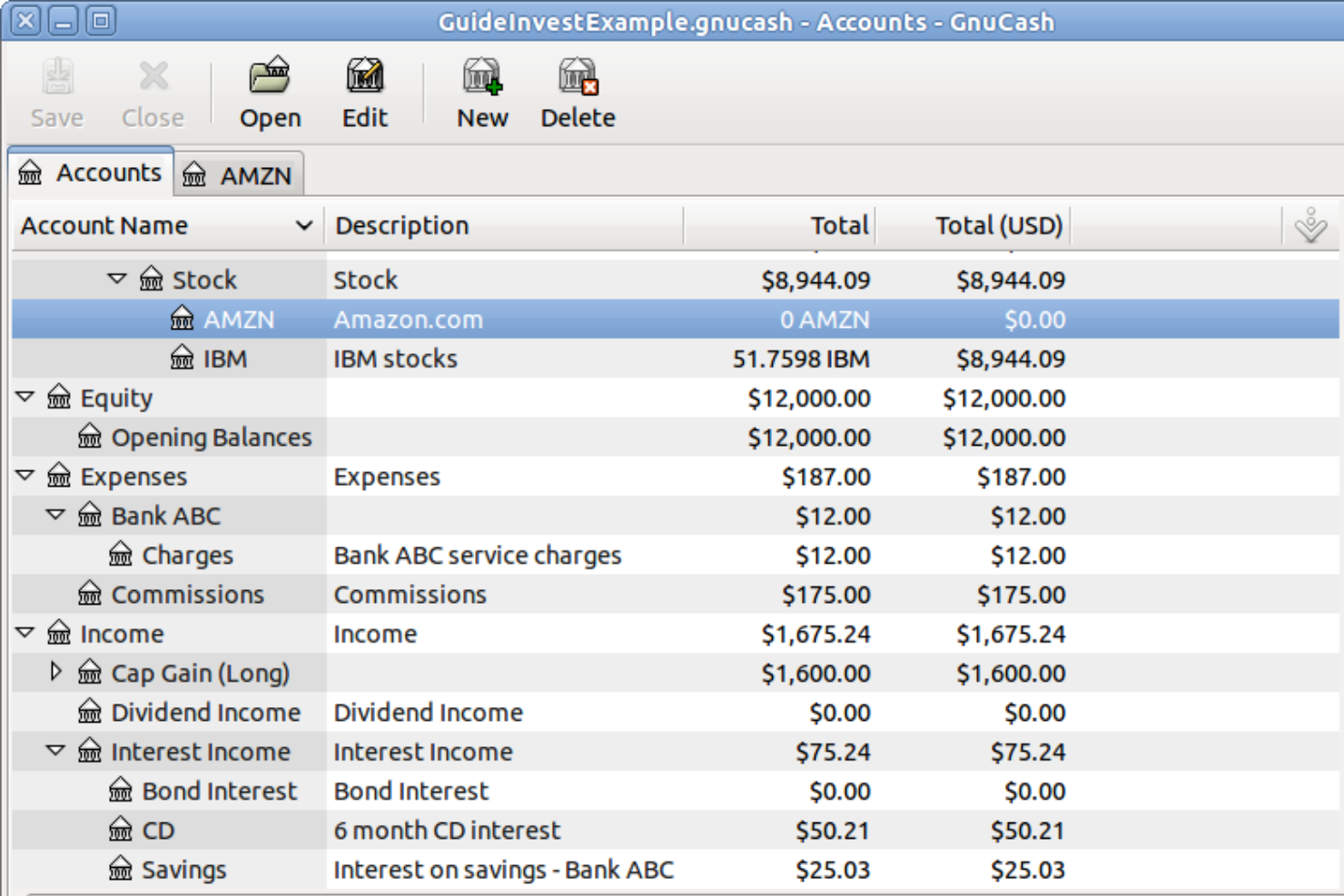Switch to the Accounts tab
1344x896 pixels.
click(x=108, y=172)
